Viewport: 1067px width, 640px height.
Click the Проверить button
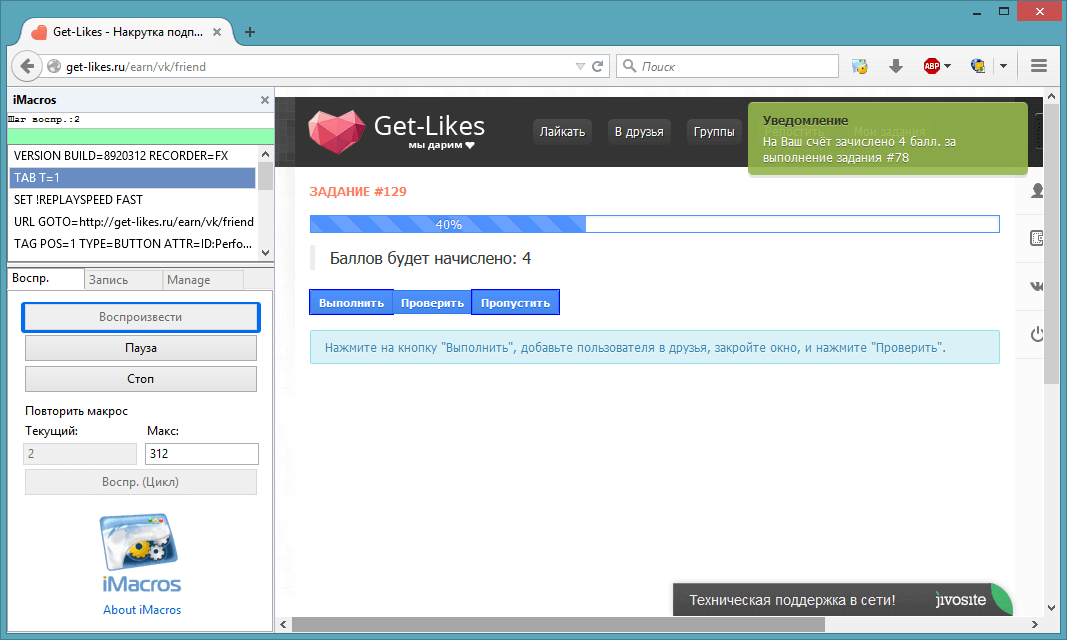point(432,303)
